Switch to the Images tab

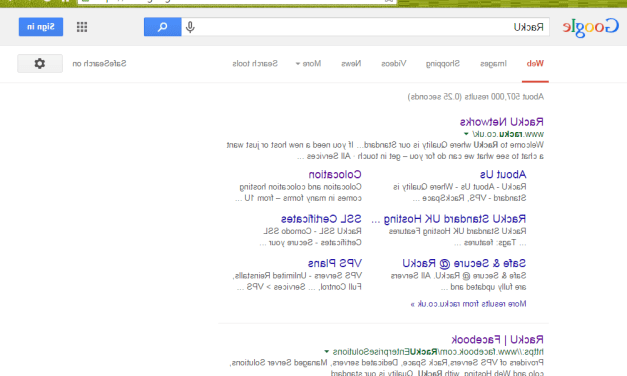(493, 64)
